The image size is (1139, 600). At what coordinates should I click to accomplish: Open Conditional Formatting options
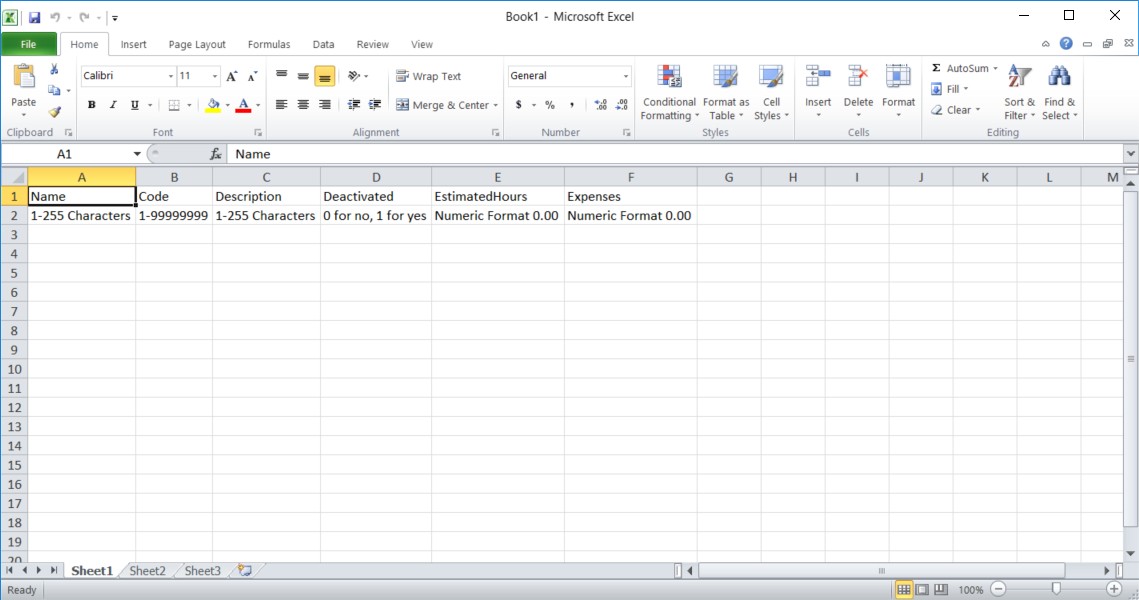tap(669, 92)
